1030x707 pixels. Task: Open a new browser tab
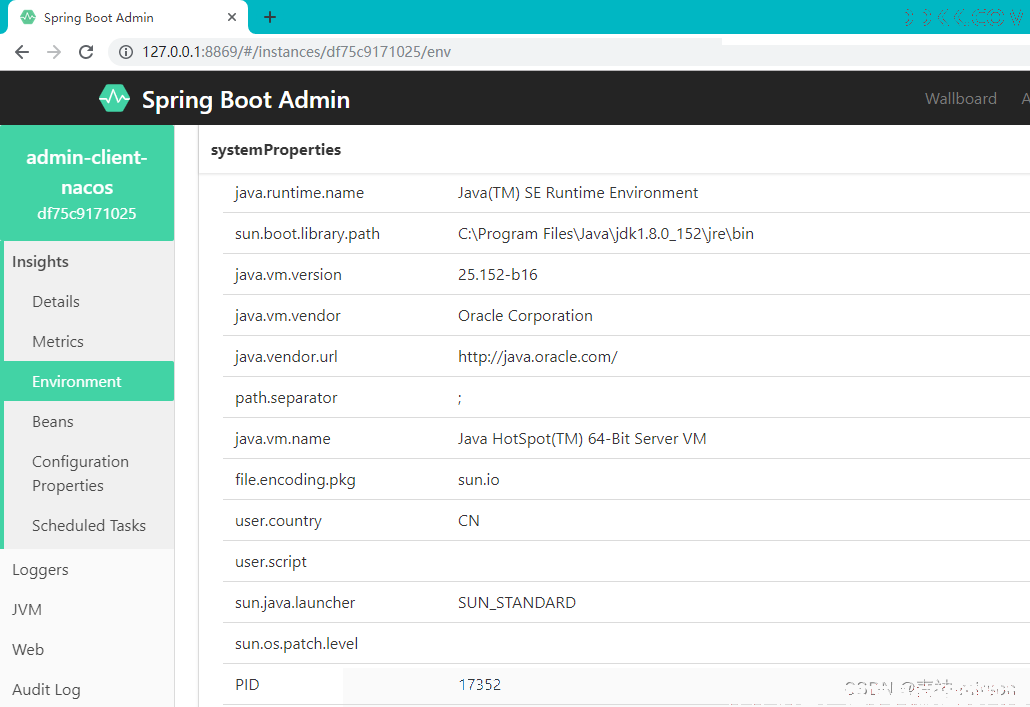tap(270, 17)
